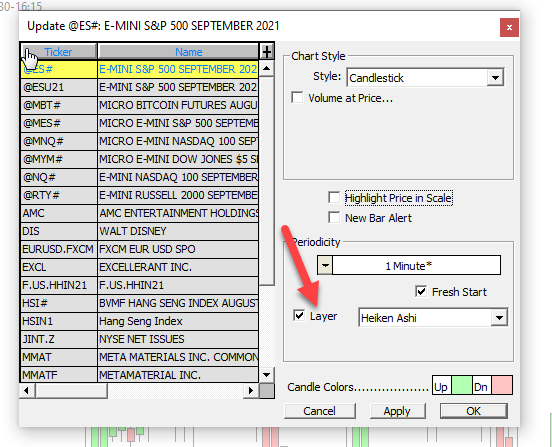
Task: Select the AMC ticker
Action: (x=58, y=213)
